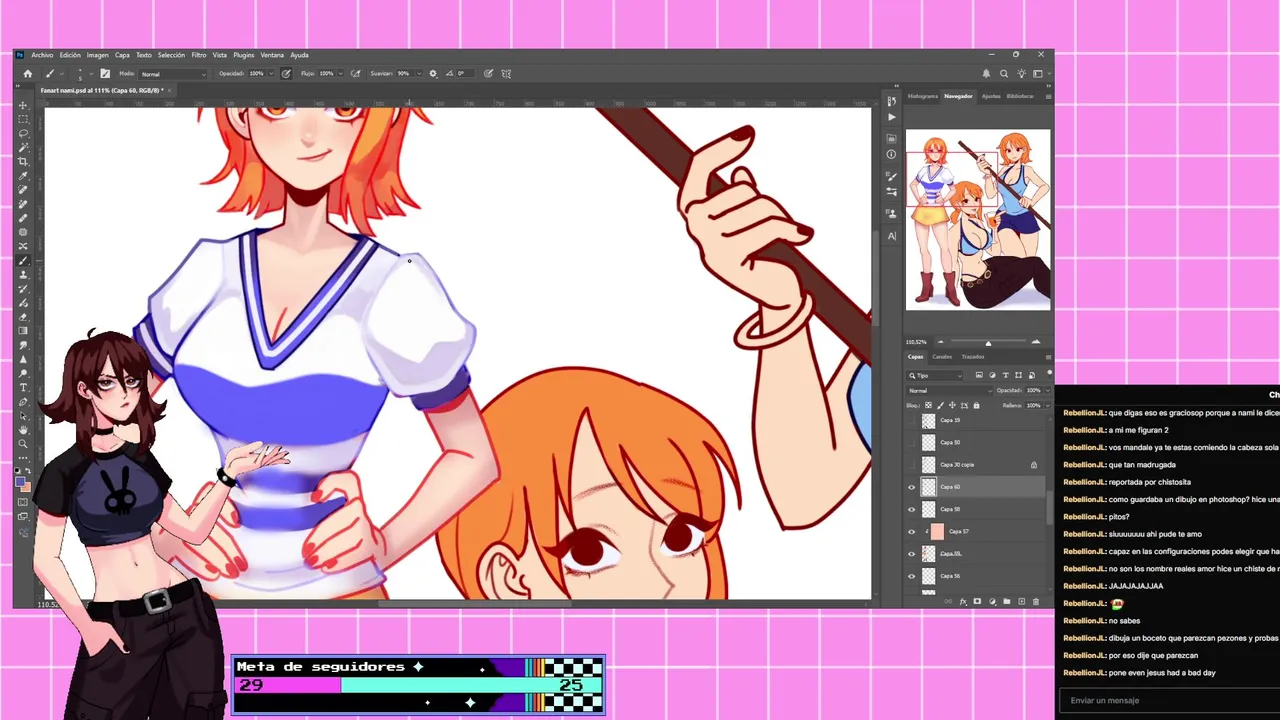Screen dimensions: 1280x720
Task: Hide layer Capa 56
Action: pos(911,576)
